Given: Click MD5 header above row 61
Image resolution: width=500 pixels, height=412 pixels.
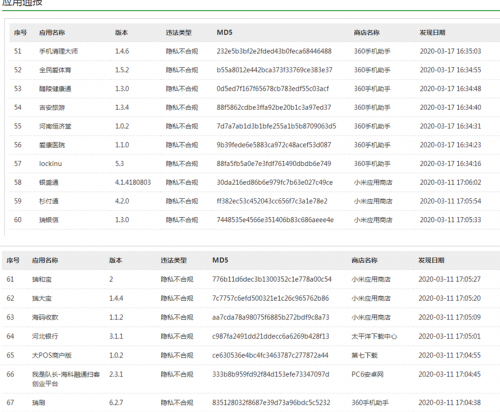Looking at the screenshot, I should [220, 260].
